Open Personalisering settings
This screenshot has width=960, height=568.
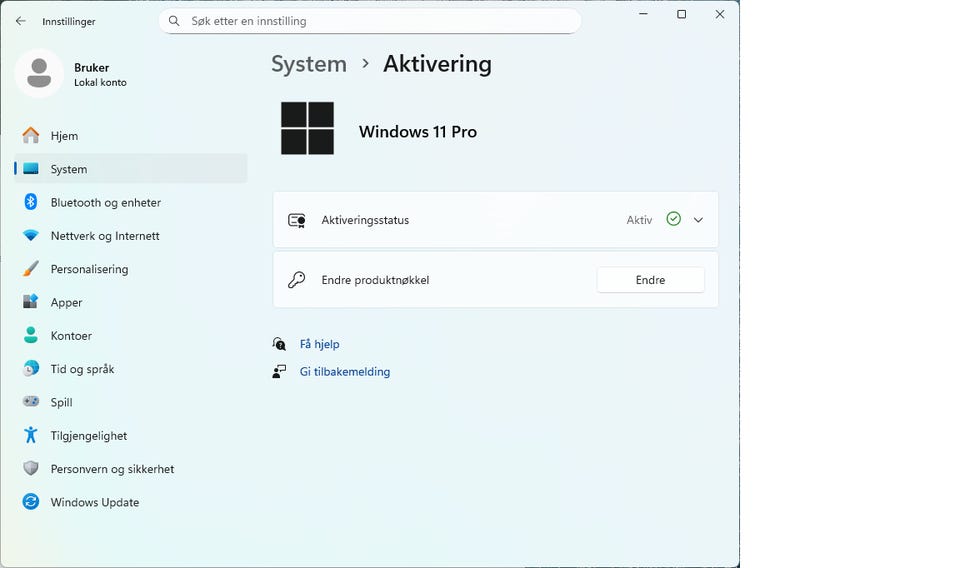pyautogui.click(x=130, y=269)
